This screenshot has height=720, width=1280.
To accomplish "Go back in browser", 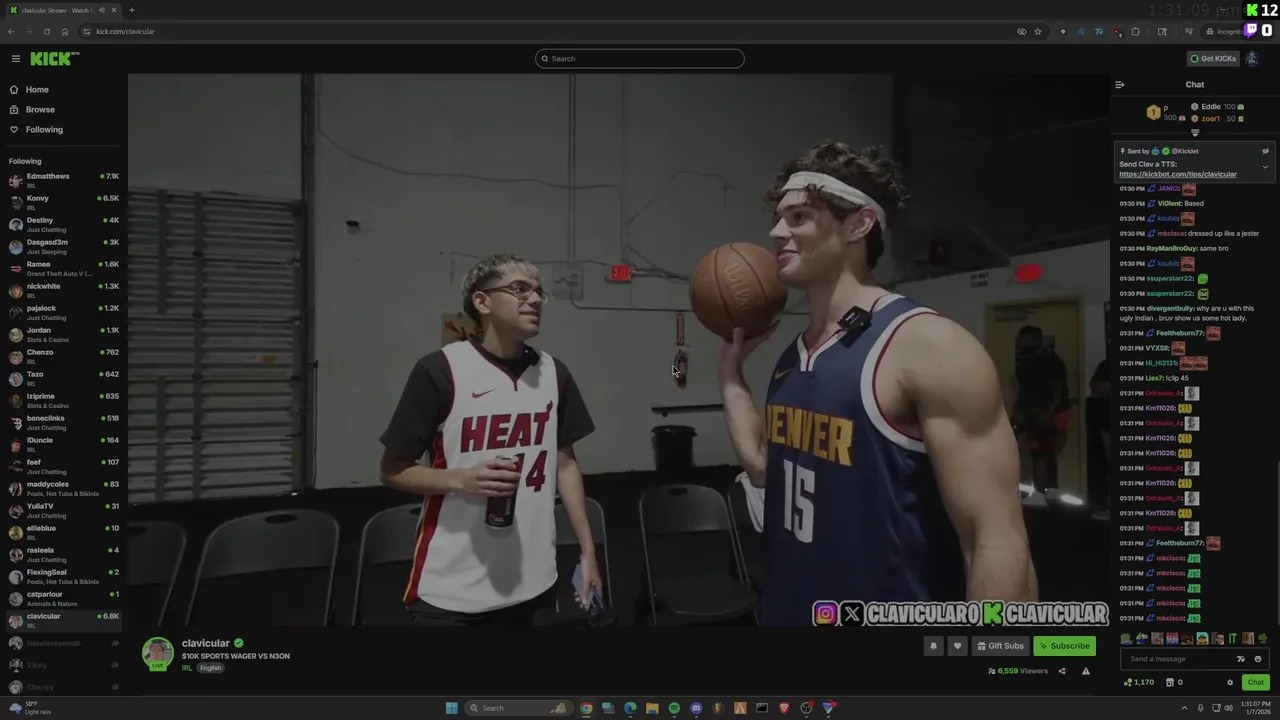I will [x=11, y=31].
